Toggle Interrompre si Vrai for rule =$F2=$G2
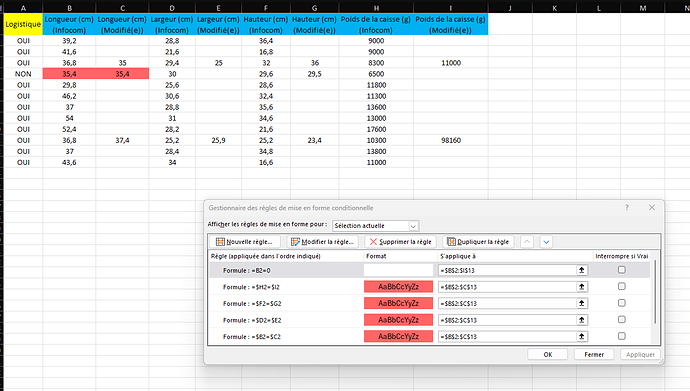The width and height of the screenshot is (690, 391). click(621, 303)
